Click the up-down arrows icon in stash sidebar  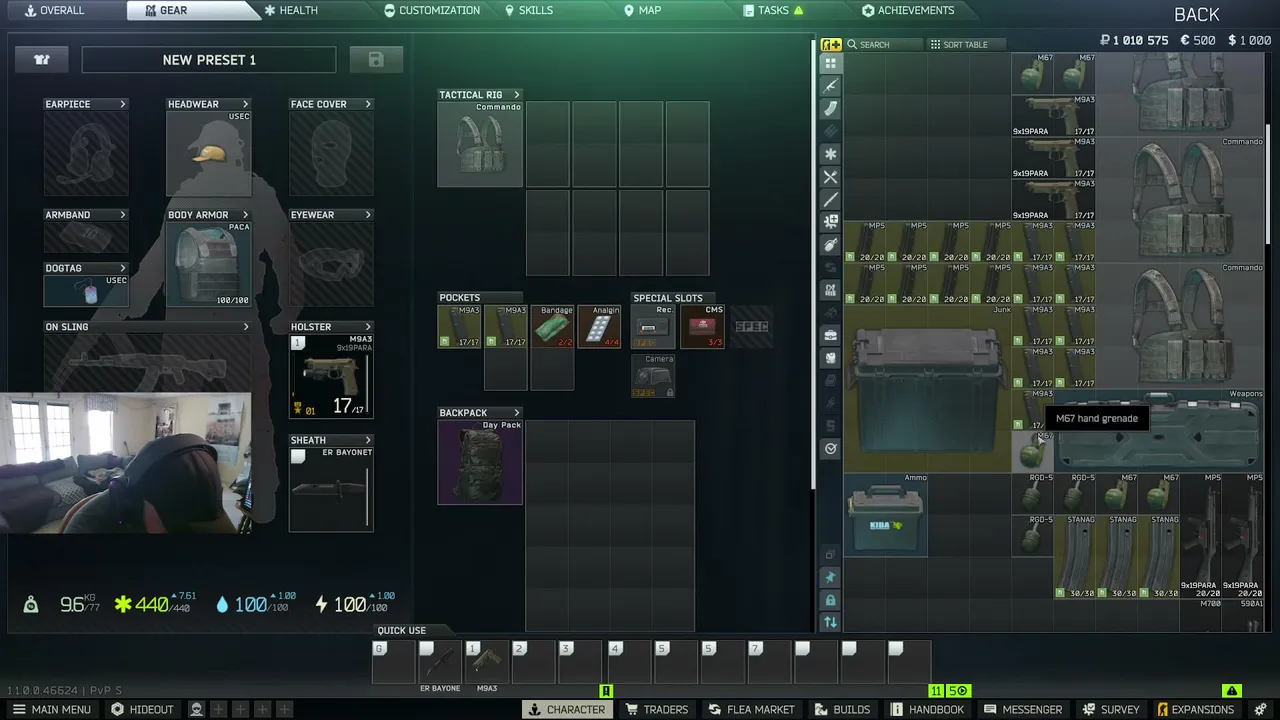830,622
